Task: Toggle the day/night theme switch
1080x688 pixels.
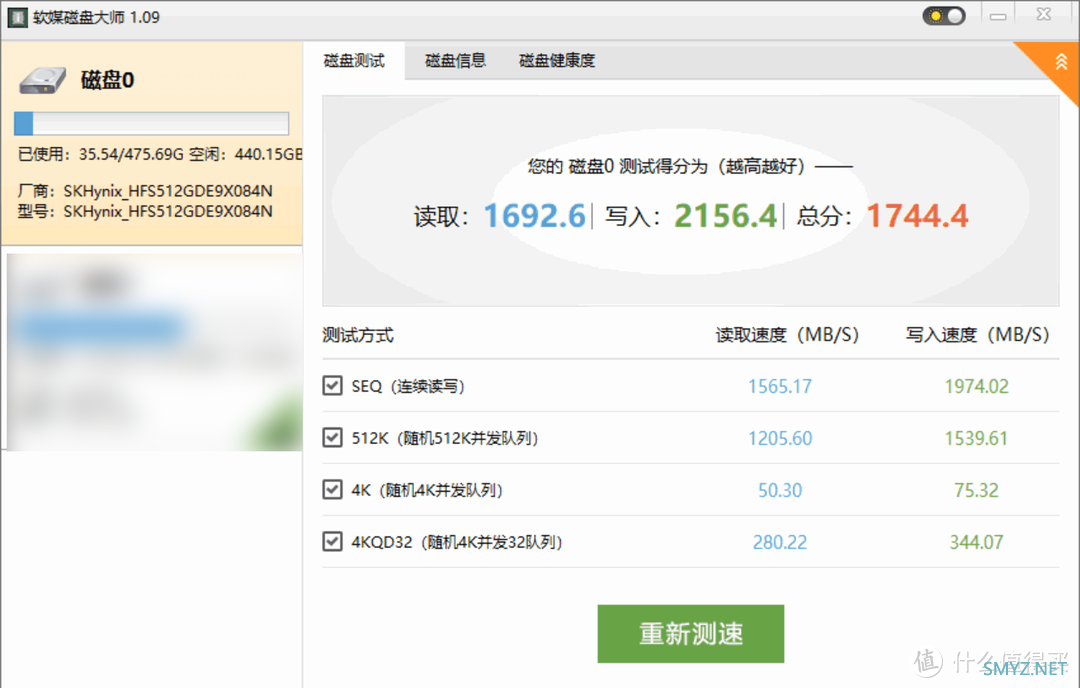Action: 944,17
